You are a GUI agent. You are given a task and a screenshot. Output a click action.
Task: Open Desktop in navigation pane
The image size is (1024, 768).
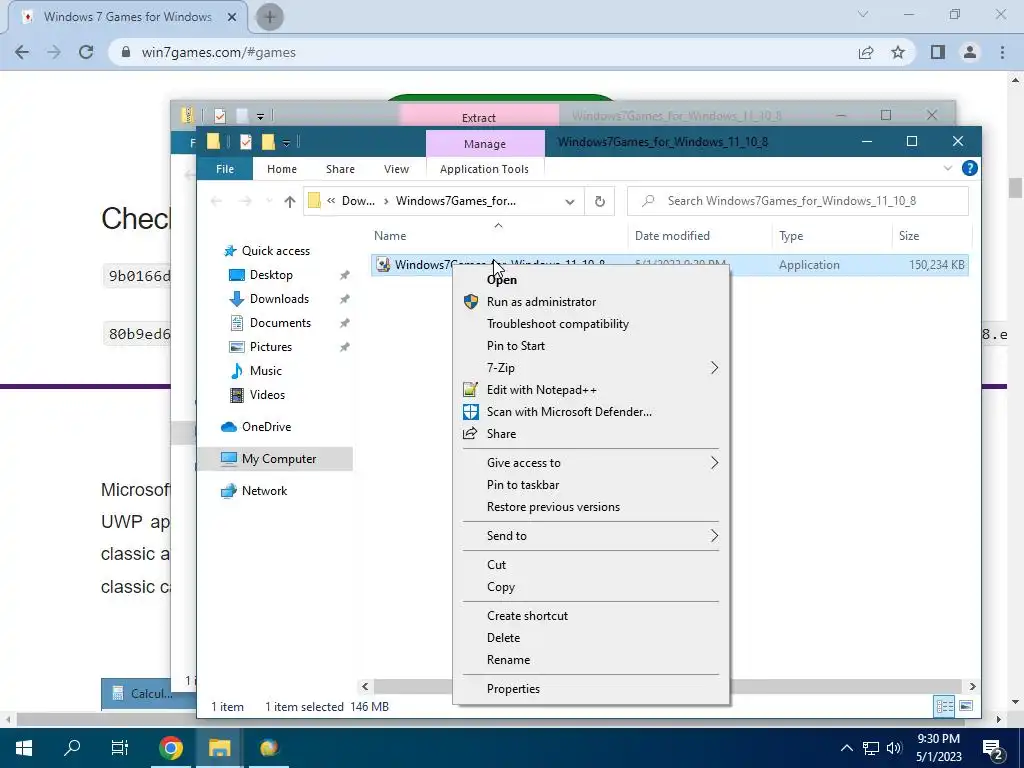tap(271, 275)
